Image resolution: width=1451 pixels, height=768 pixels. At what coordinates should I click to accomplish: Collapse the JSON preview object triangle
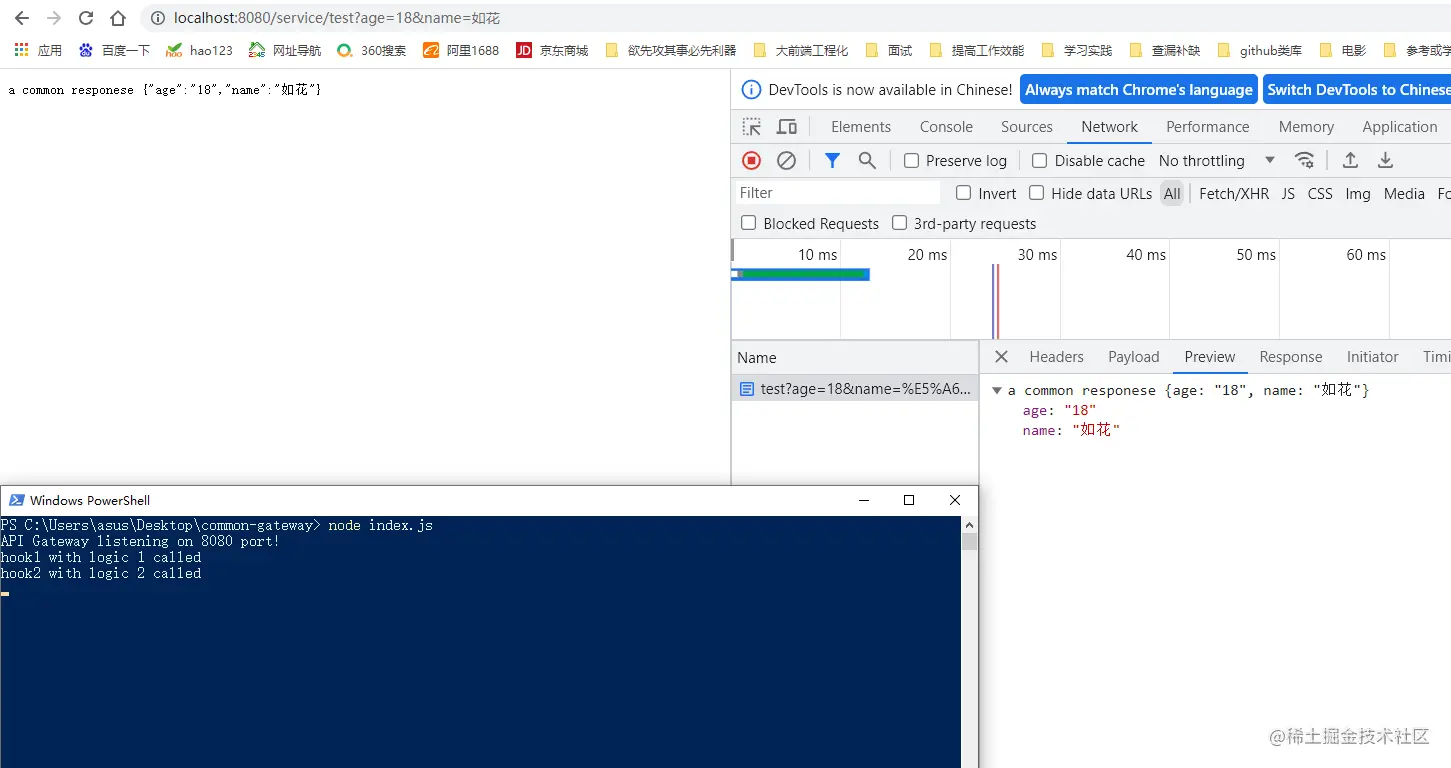(x=996, y=391)
